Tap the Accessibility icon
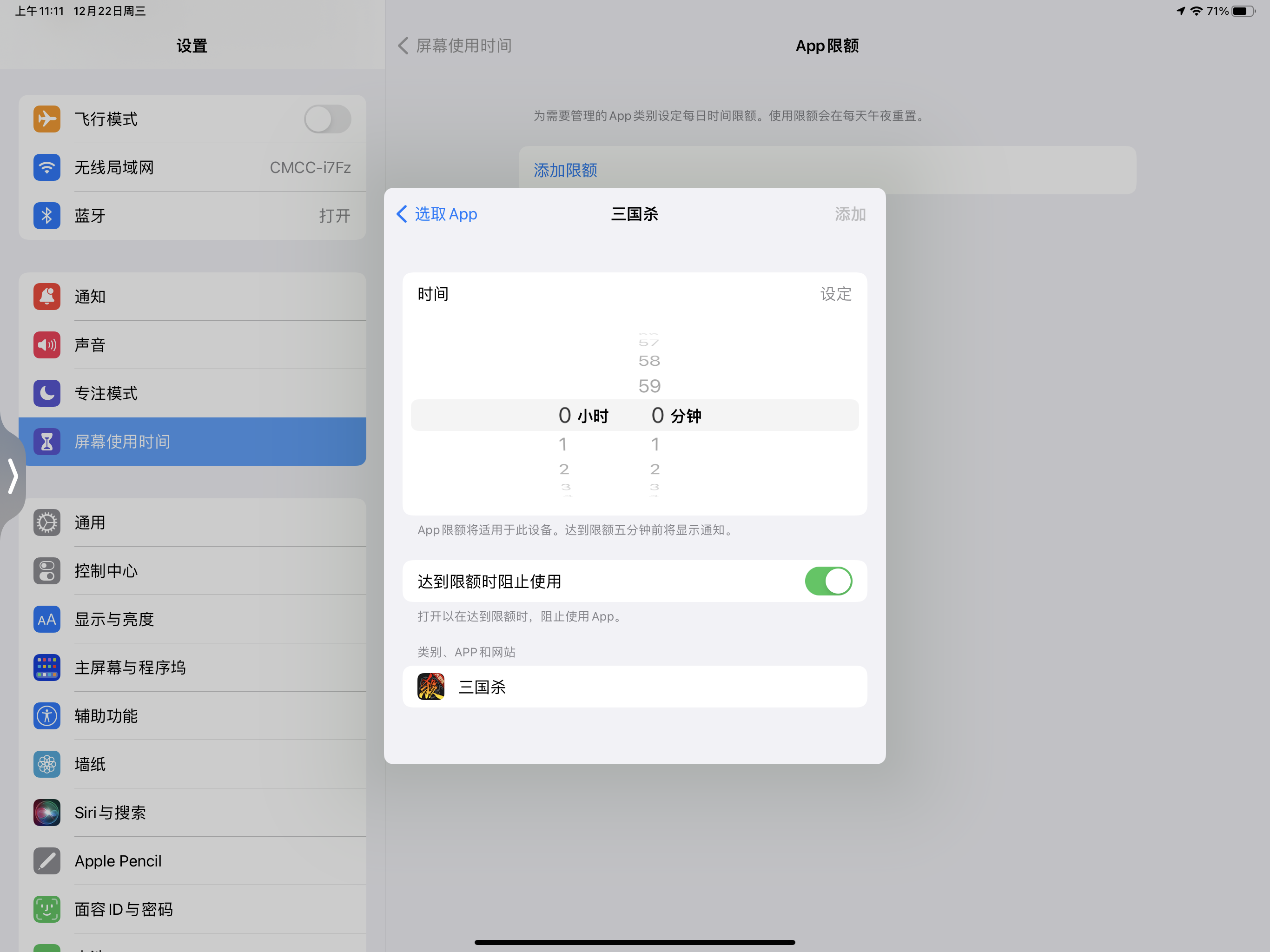 click(x=46, y=715)
